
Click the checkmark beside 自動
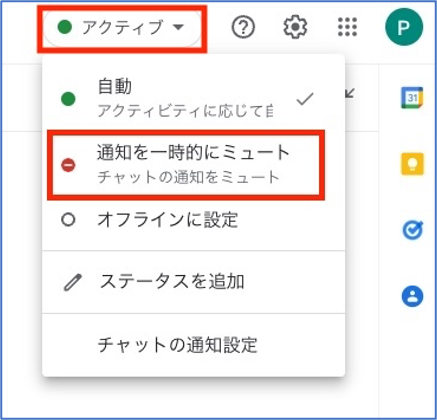[305, 99]
